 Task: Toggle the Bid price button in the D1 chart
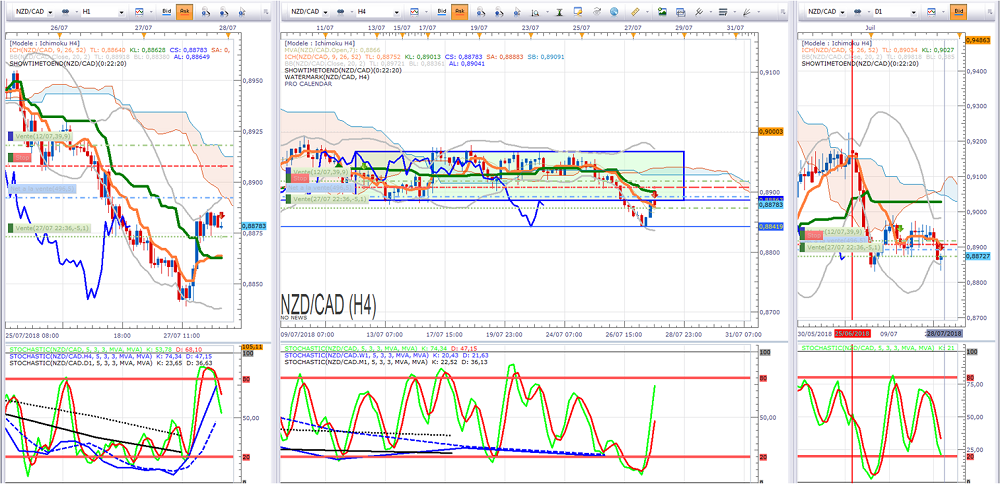(959, 11)
